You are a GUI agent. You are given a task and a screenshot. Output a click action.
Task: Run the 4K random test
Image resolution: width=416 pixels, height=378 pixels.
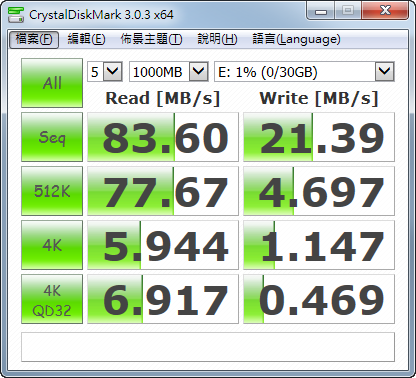52,245
